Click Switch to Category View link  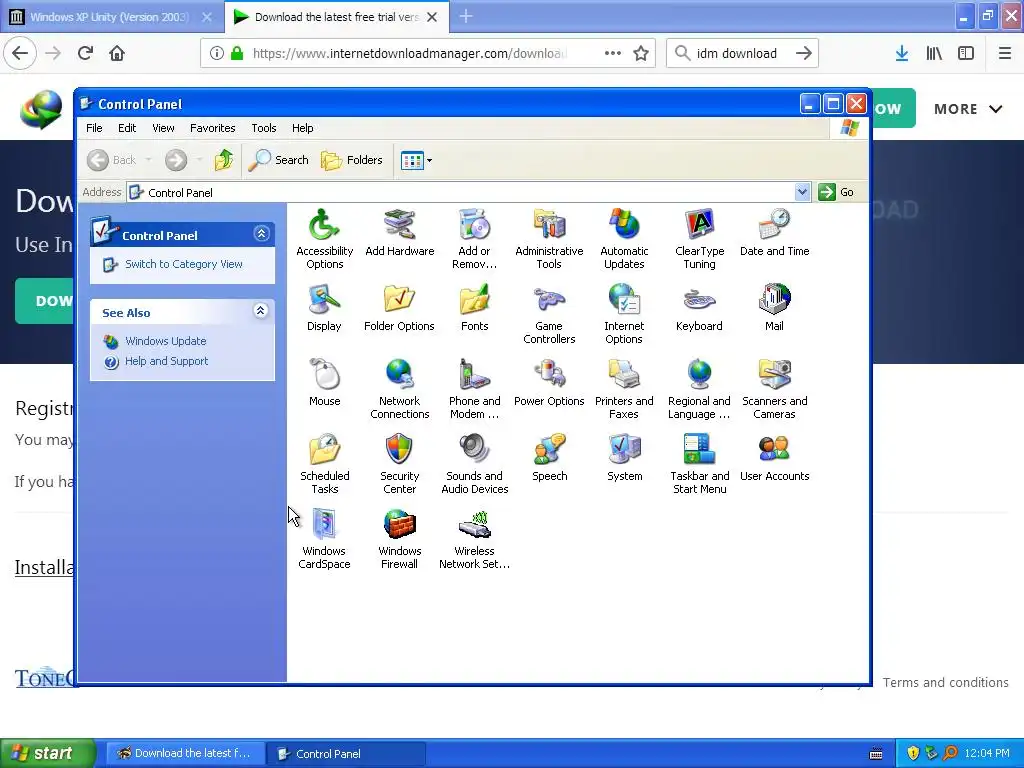point(184,264)
